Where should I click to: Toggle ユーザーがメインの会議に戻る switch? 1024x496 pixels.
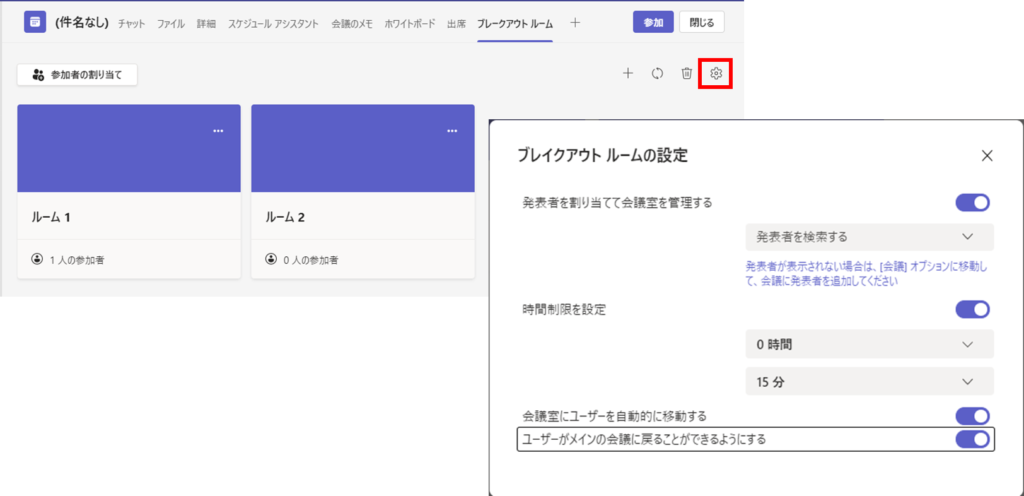[x=972, y=439]
